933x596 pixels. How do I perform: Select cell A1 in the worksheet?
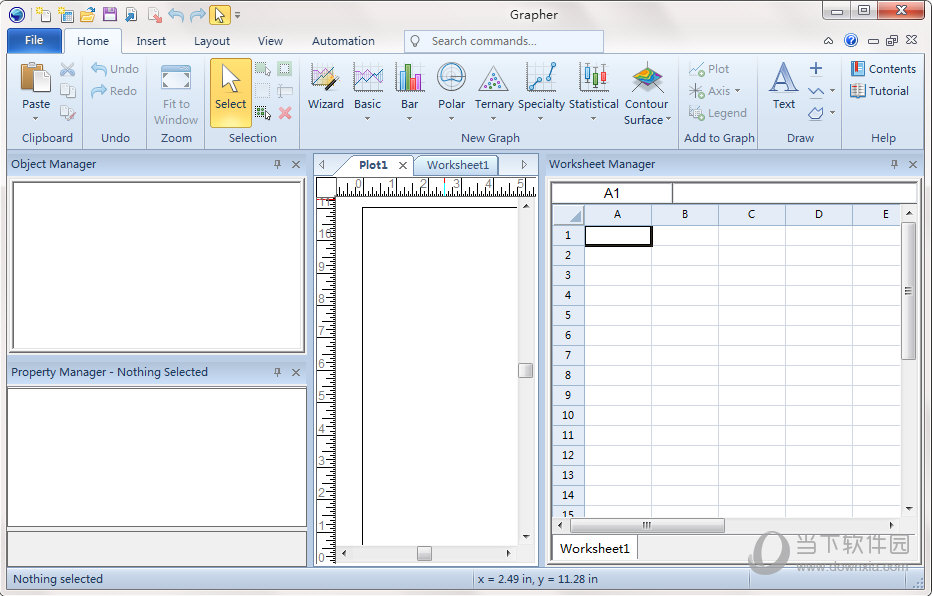pyautogui.click(x=618, y=236)
